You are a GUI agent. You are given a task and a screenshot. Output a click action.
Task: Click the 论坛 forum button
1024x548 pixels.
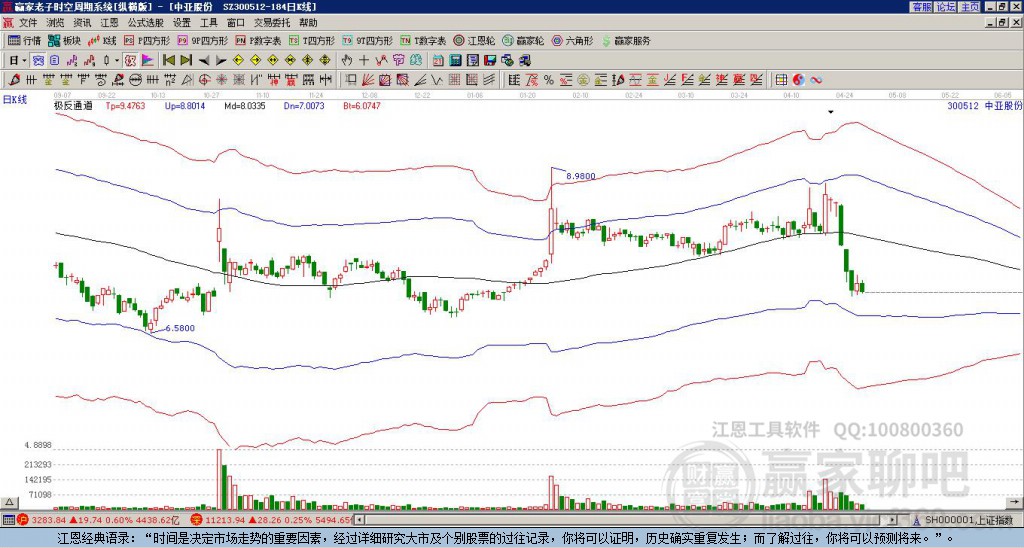pyautogui.click(x=946, y=7)
